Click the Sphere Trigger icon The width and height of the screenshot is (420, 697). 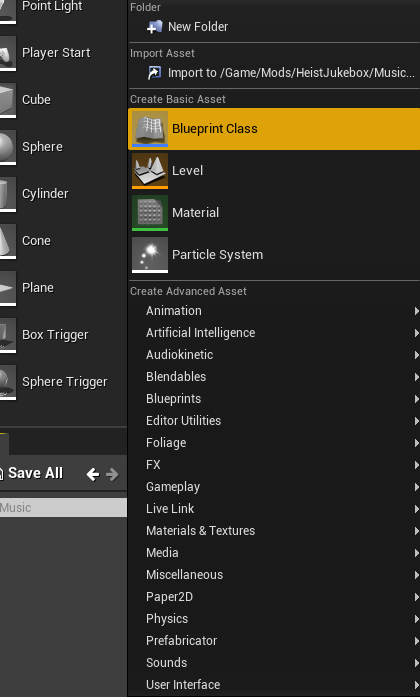[8, 383]
